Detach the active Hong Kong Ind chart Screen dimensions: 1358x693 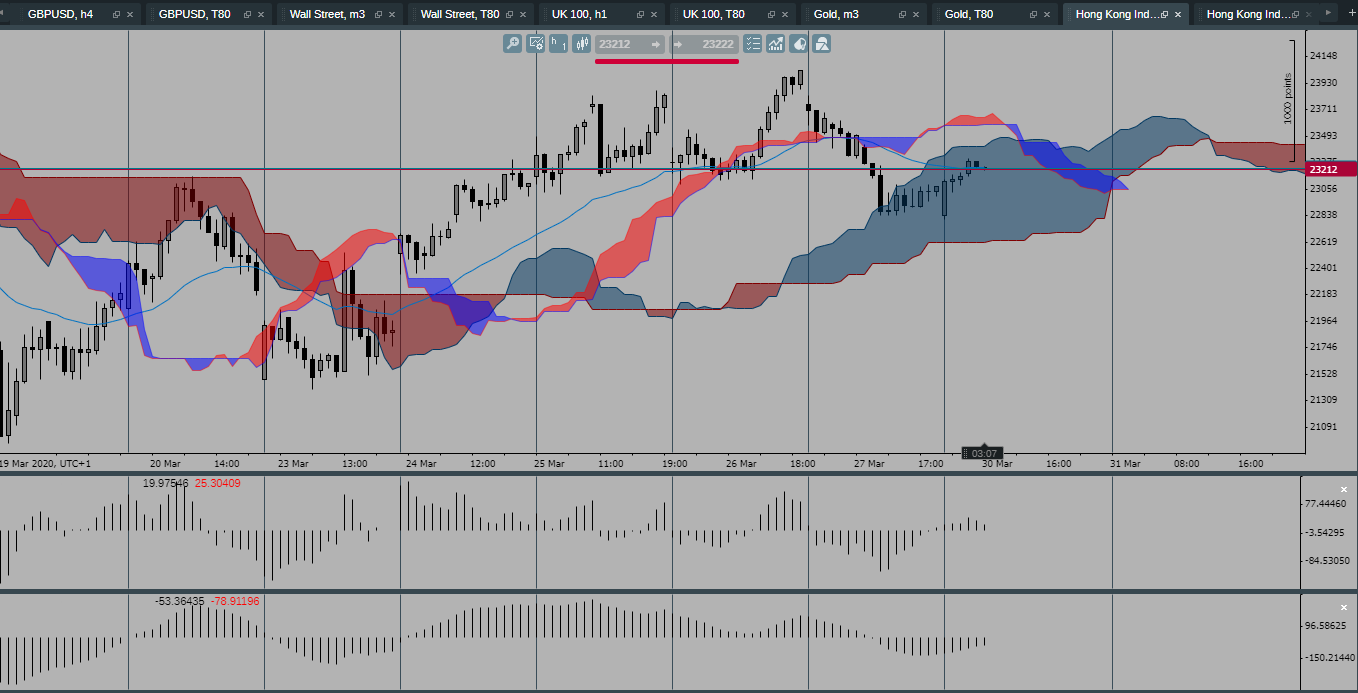(1164, 15)
